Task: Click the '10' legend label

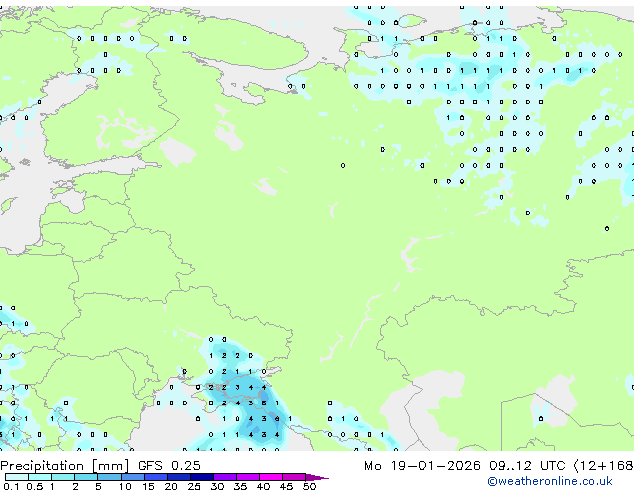Action: point(125,486)
